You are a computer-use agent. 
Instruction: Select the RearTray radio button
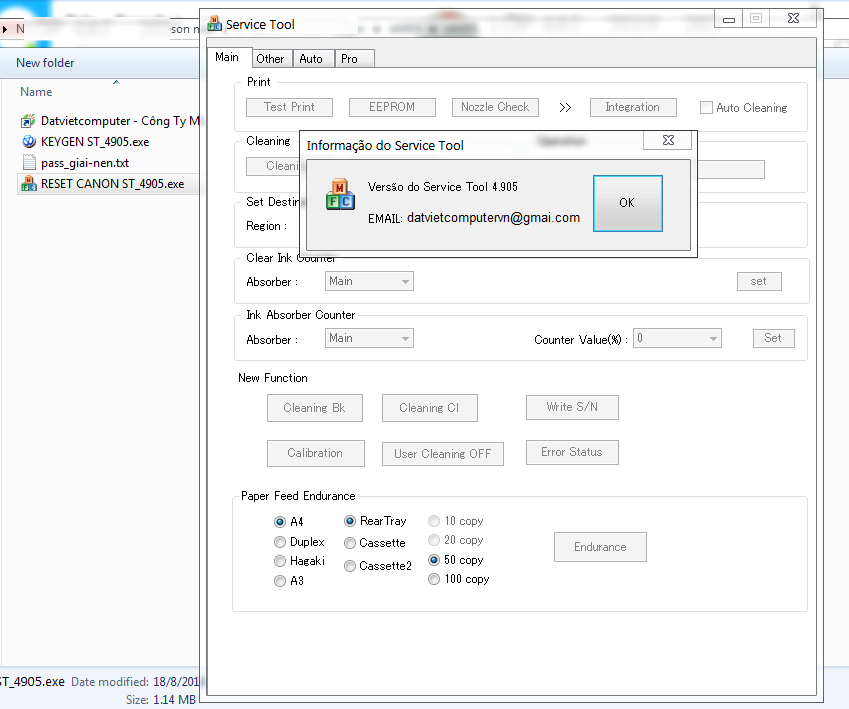350,521
